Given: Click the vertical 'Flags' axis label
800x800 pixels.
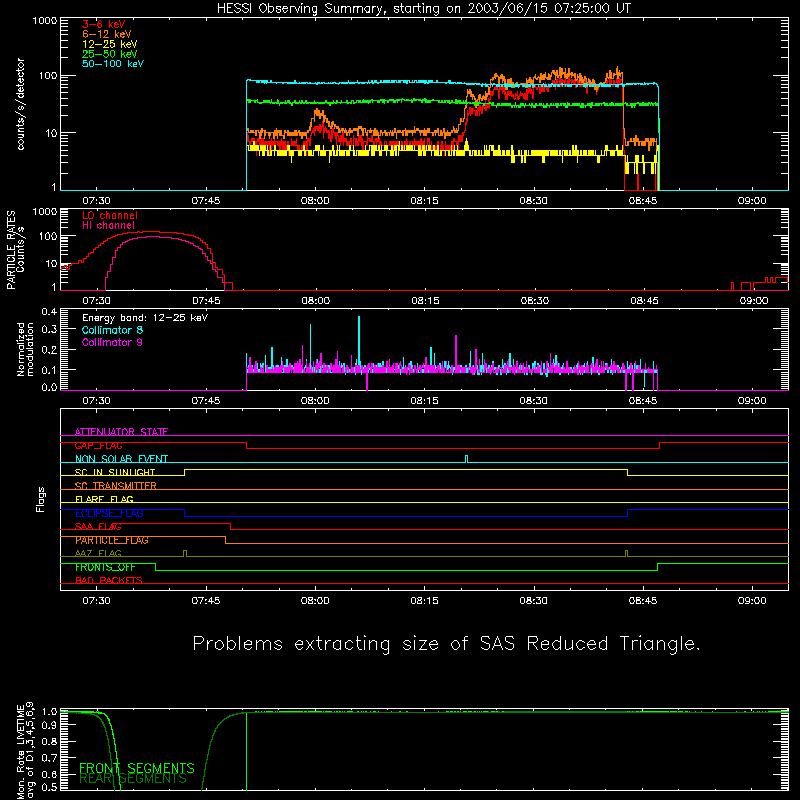Looking at the screenshot, I should (40, 499).
